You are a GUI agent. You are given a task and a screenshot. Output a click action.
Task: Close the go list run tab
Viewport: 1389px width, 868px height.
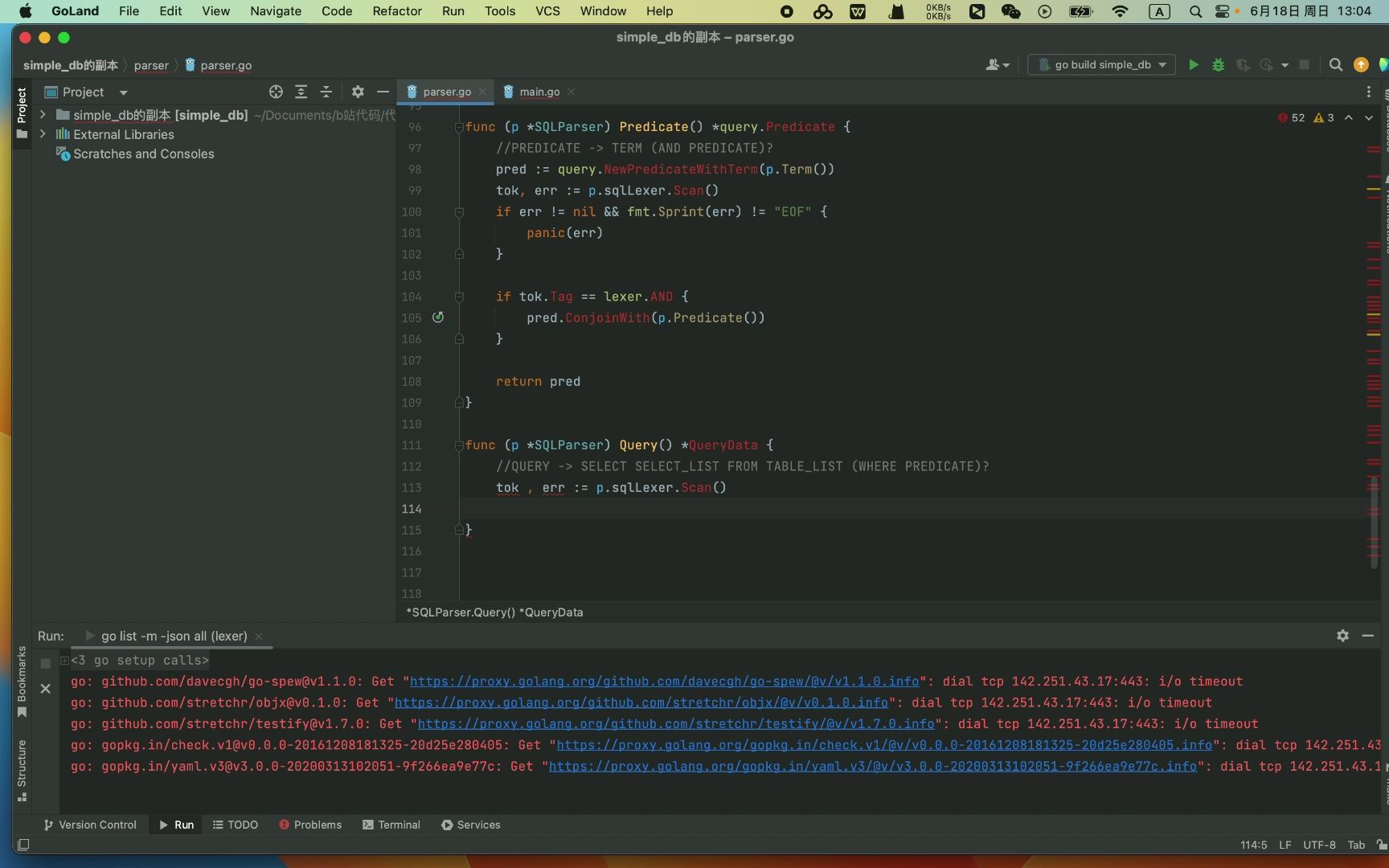(259, 636)
